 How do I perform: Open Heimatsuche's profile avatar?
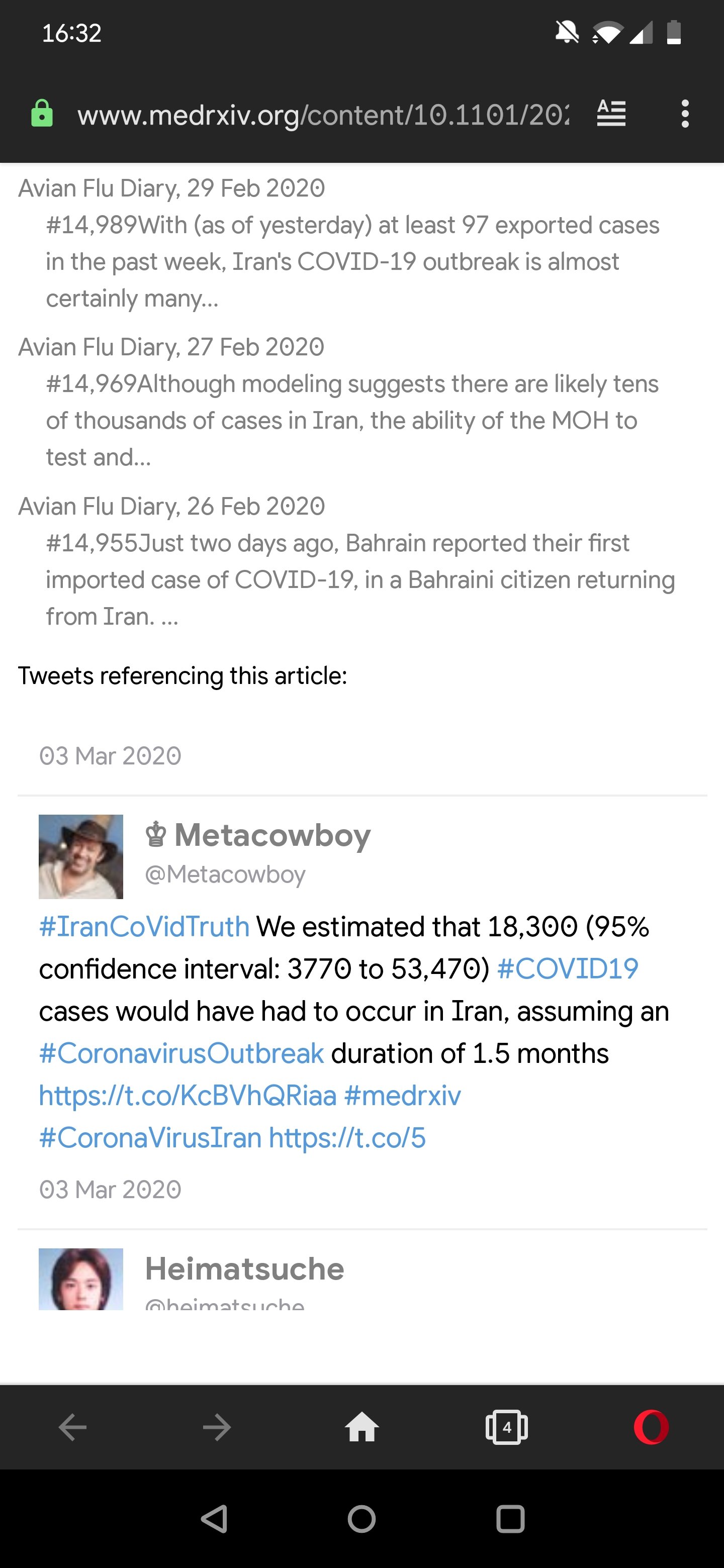pos(81,1278)
